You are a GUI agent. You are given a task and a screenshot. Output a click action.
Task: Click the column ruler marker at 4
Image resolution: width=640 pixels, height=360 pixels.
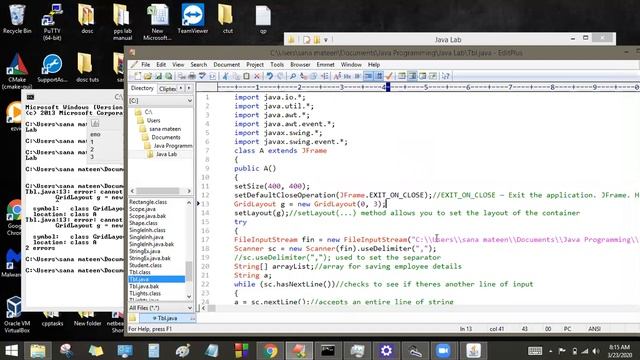tap(388, 87)
